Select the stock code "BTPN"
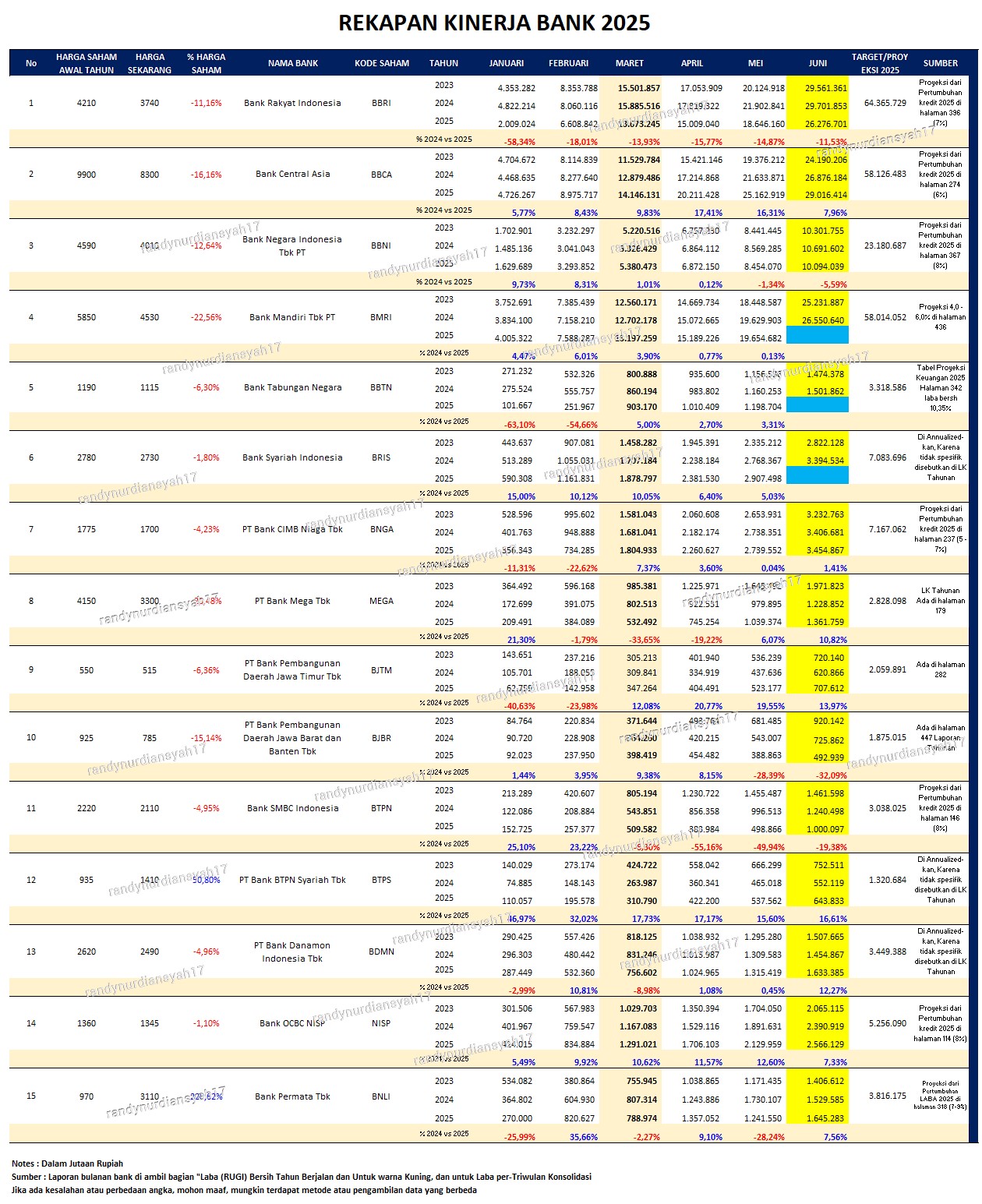This screenshot has height=1204, width=982. (381, 808)
